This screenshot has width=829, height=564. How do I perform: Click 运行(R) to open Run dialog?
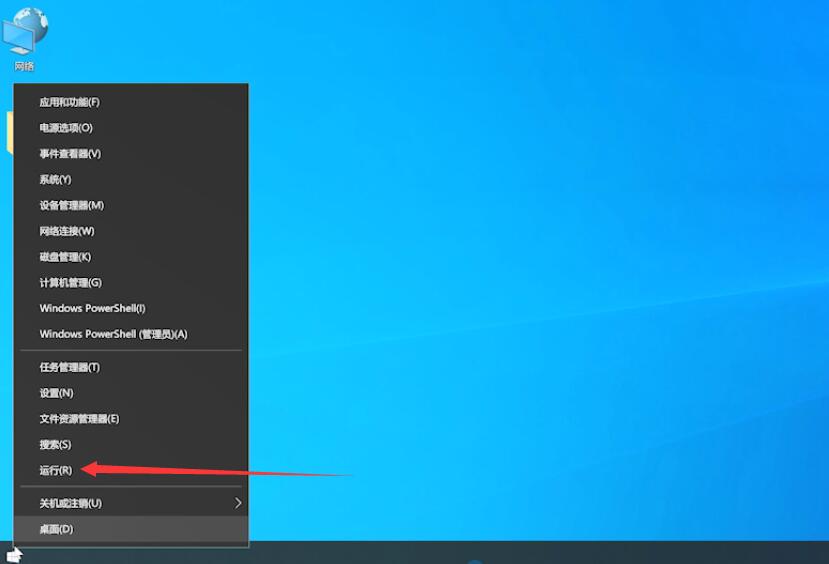tap(131, 470)
